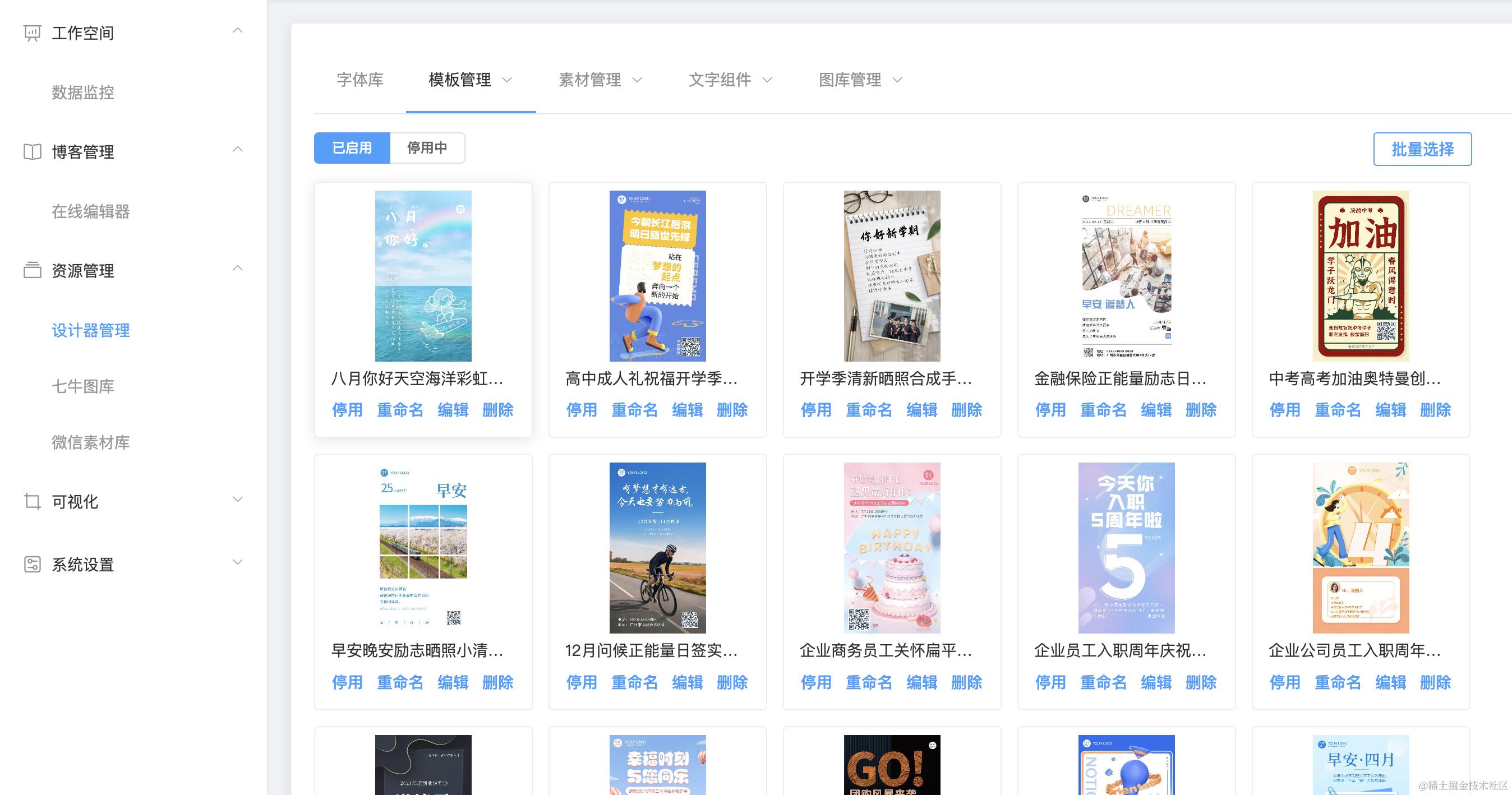Click 重命名 on the 早安晚安励志晒照小清 template
Viewport: 1512px width, 795px height.
coord(400,682)
